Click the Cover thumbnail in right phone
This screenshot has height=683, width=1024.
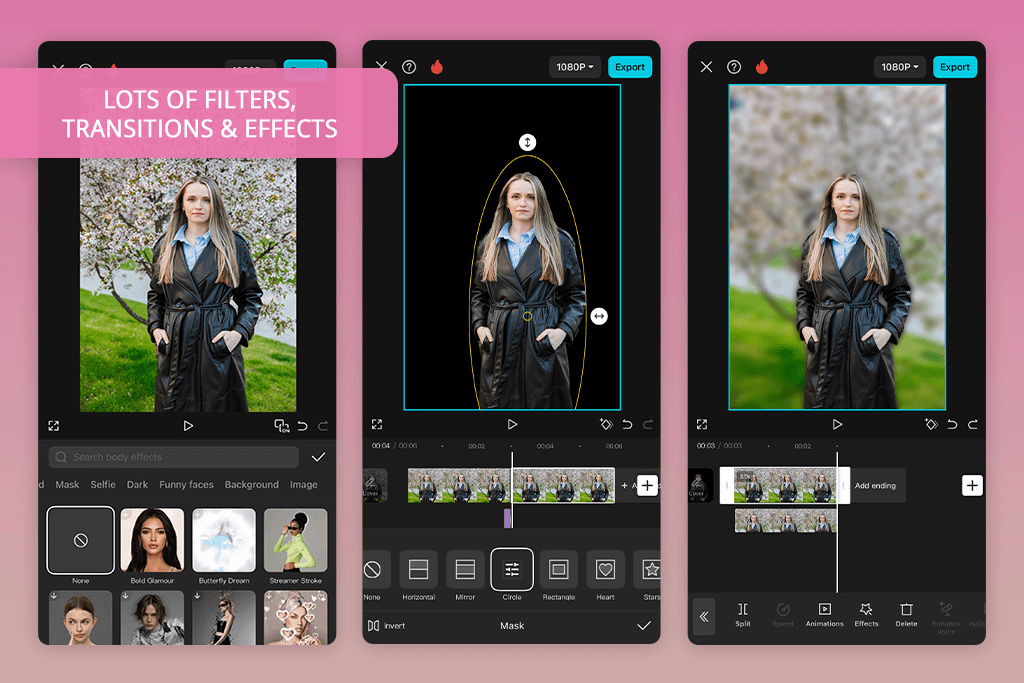[x=700, y=486]
